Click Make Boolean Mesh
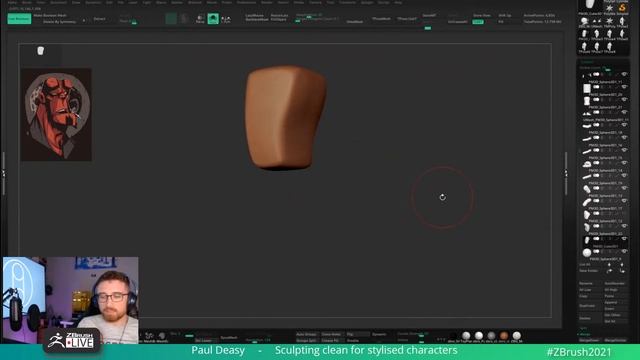 (50, 16)
